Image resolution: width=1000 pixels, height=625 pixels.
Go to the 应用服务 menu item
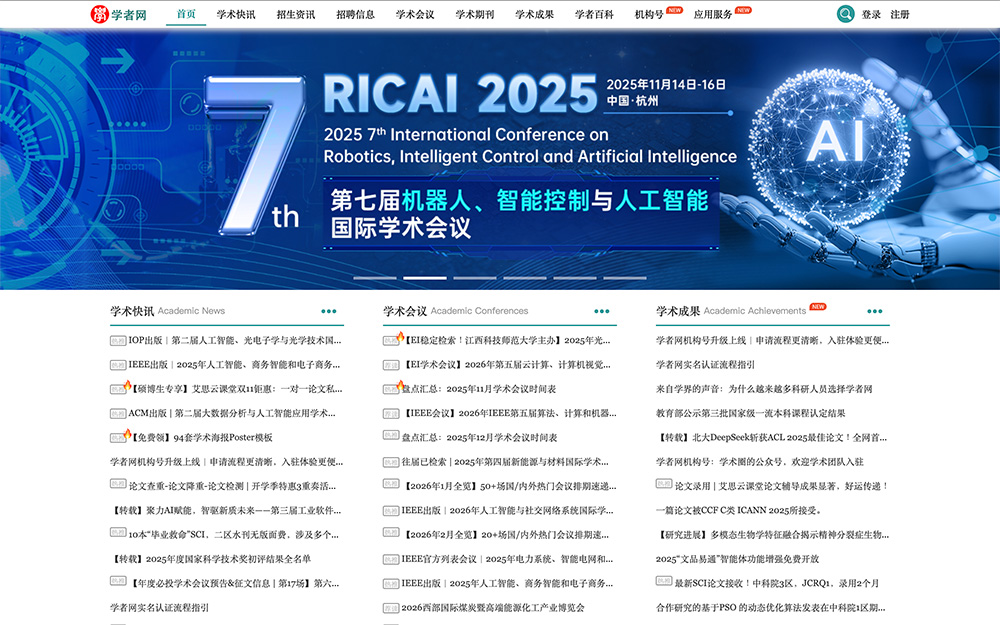pyautogui.click(x=713, y=14)
